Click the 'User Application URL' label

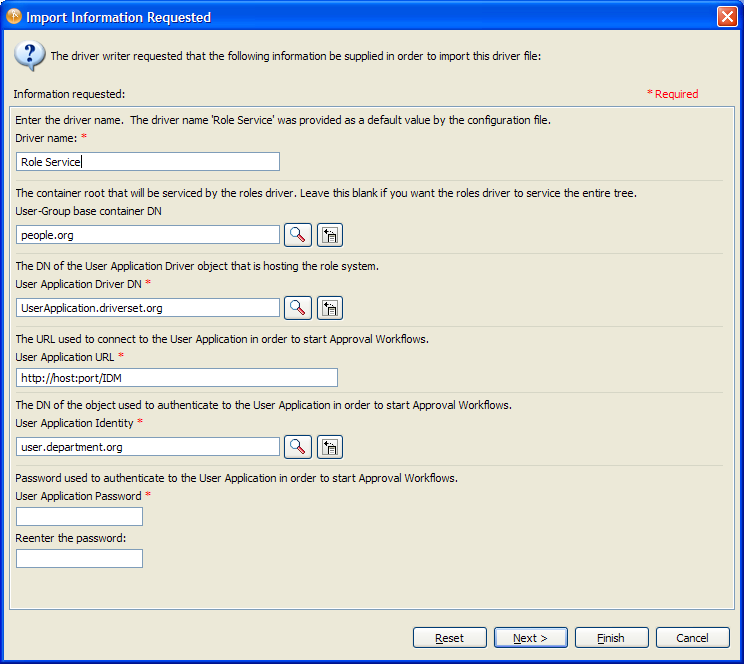pyautogui.click(x=65, y=357)
